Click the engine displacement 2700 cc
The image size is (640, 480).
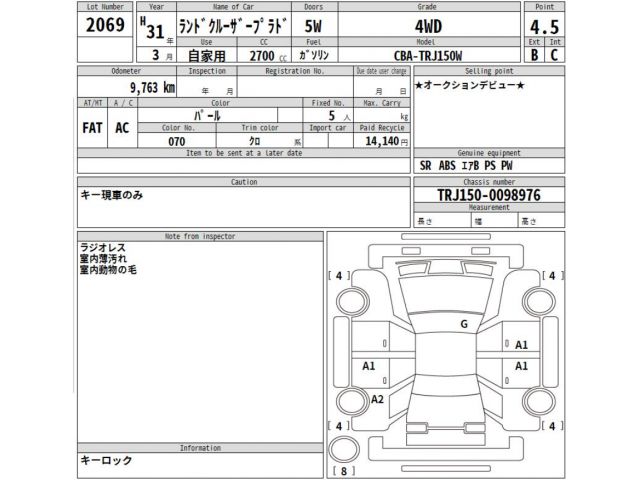[x=268, y=56]
